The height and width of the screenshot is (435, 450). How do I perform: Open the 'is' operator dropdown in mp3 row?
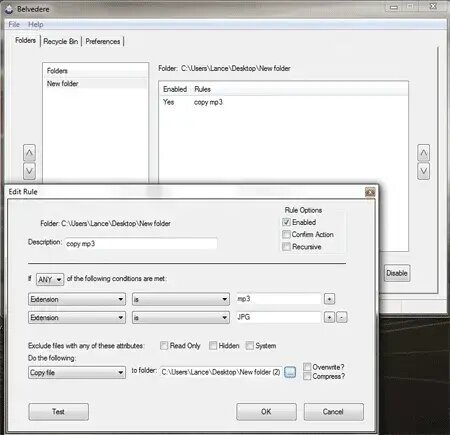click(181, 299)
